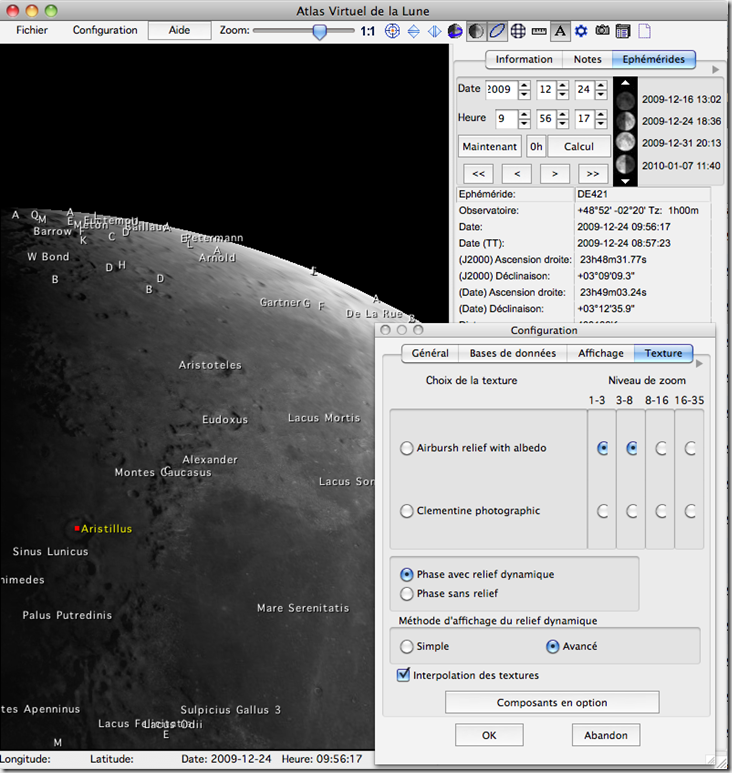Select 'Avancé' relief display method

click(x=553, y=646)
